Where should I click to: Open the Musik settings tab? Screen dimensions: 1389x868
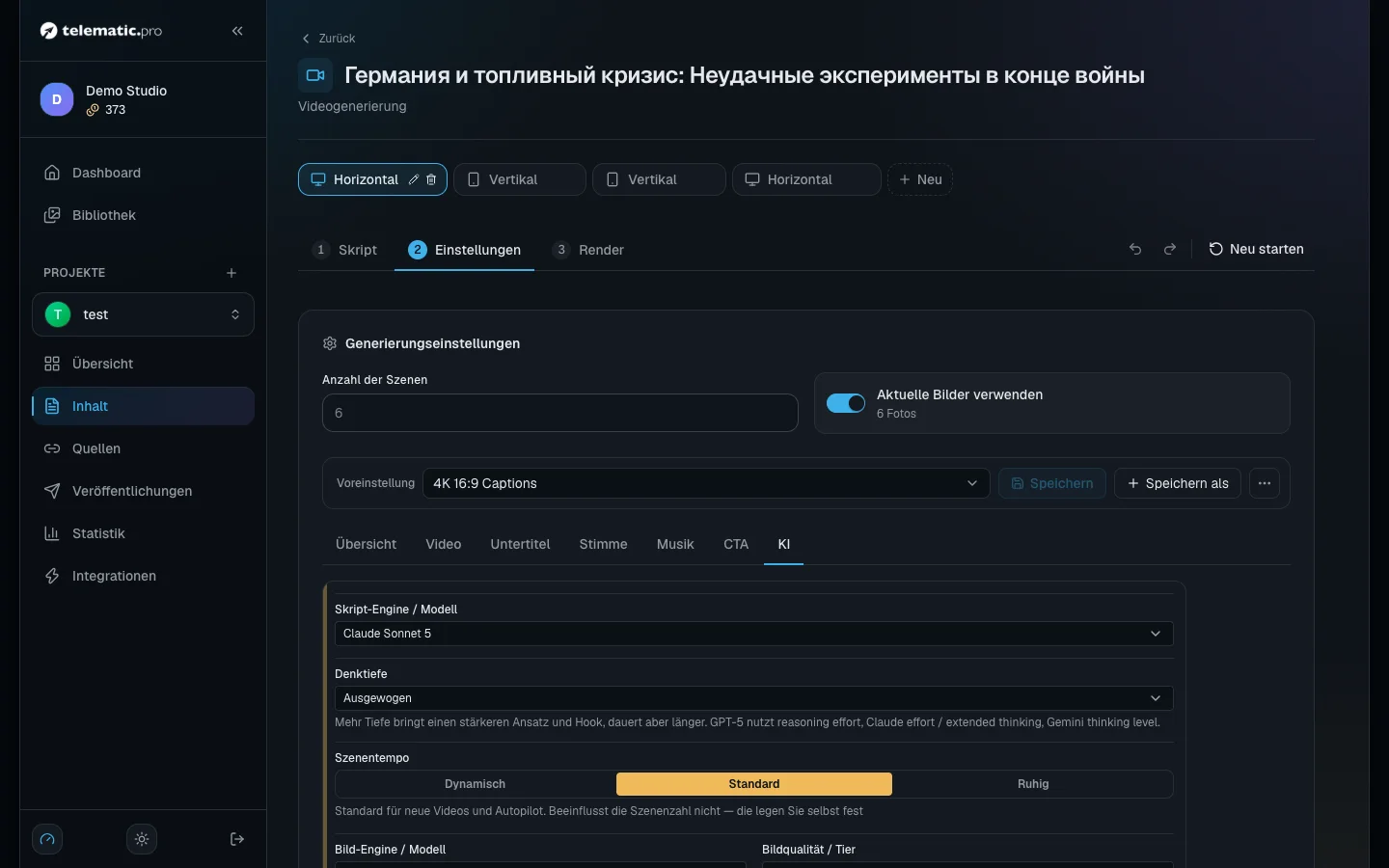(x=675, y=544)
